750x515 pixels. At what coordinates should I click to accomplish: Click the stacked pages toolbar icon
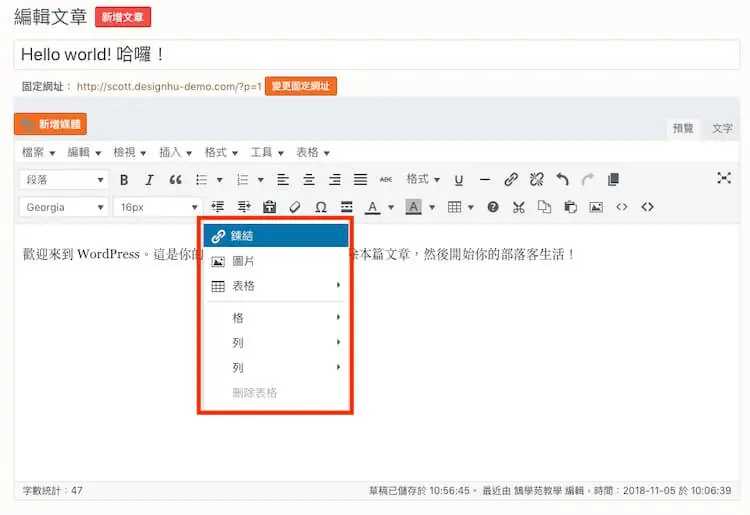click(614, 180)
